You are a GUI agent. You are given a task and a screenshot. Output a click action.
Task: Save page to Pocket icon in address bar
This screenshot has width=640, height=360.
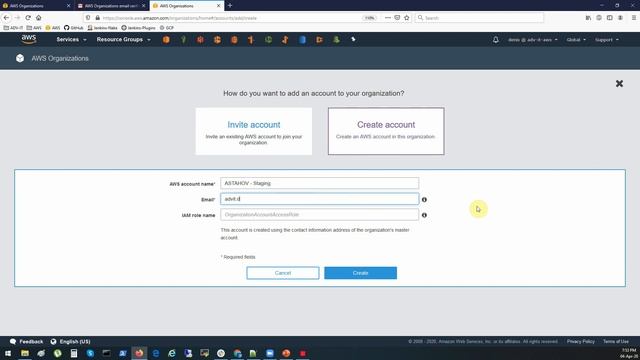397,18
